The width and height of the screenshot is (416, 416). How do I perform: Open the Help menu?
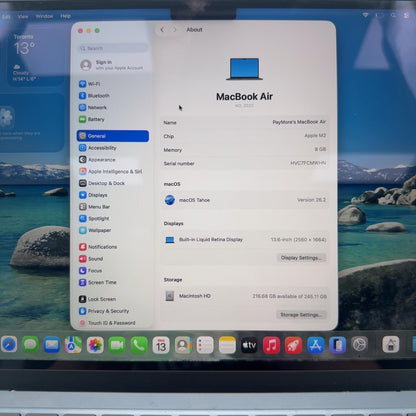[66, 16]
